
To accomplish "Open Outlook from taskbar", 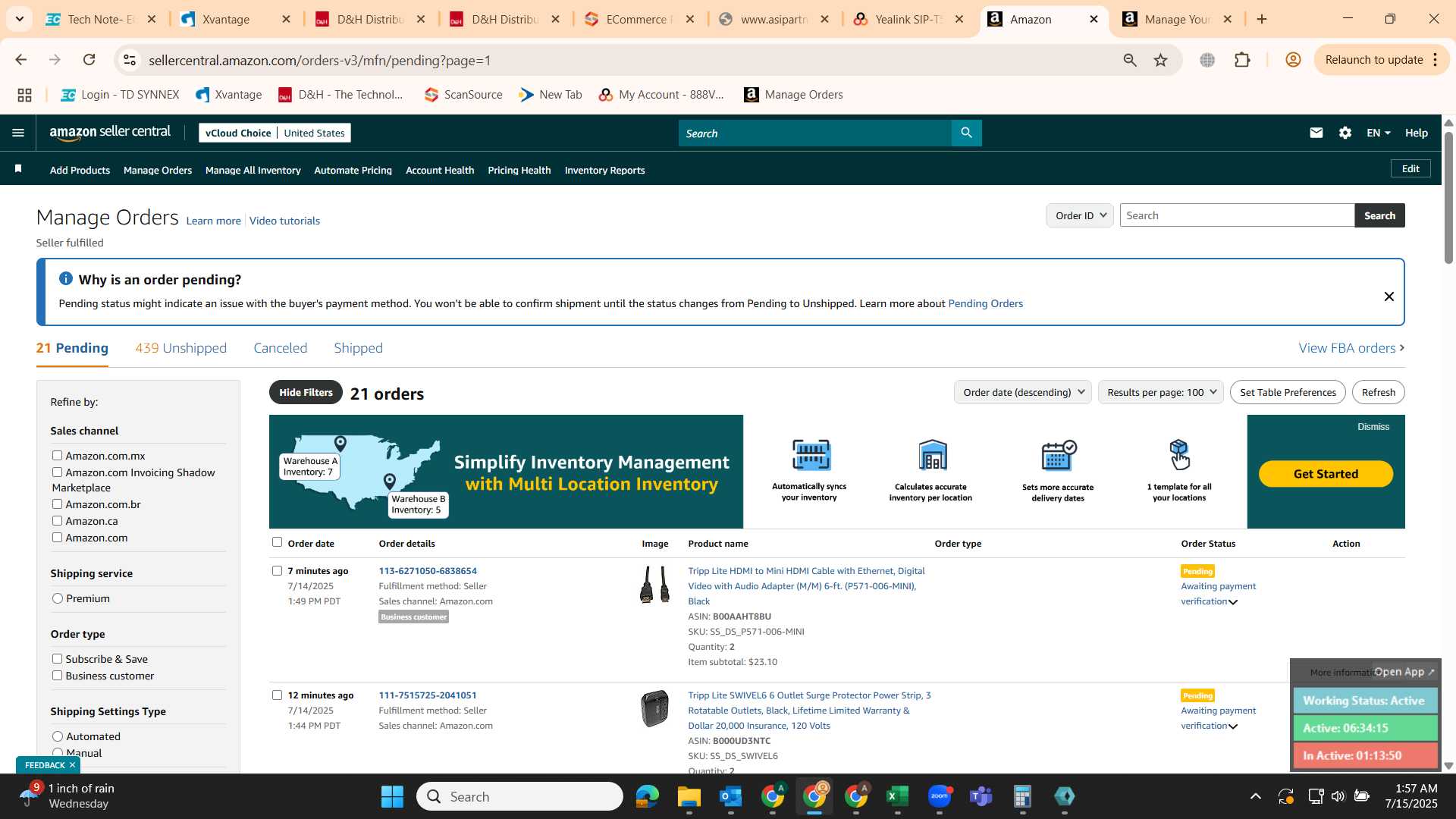I will [730, 796].
